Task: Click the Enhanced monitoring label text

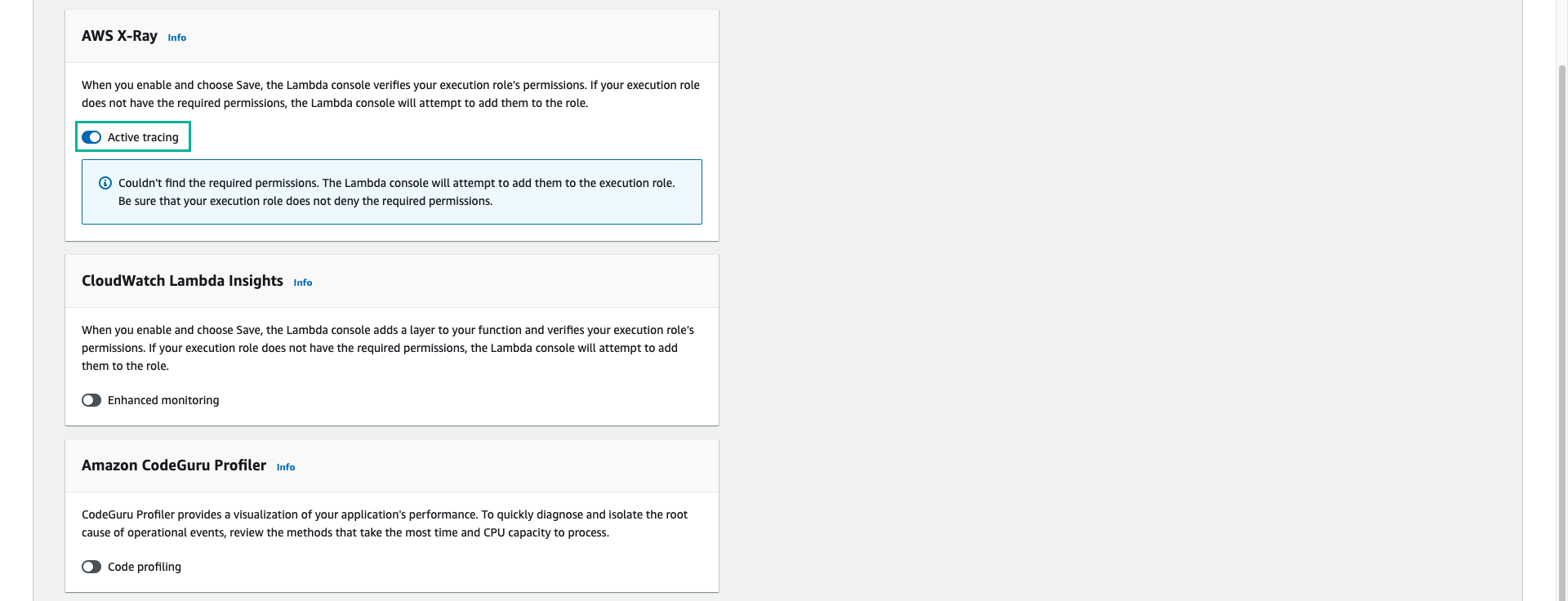Action: tap(163, 400)
